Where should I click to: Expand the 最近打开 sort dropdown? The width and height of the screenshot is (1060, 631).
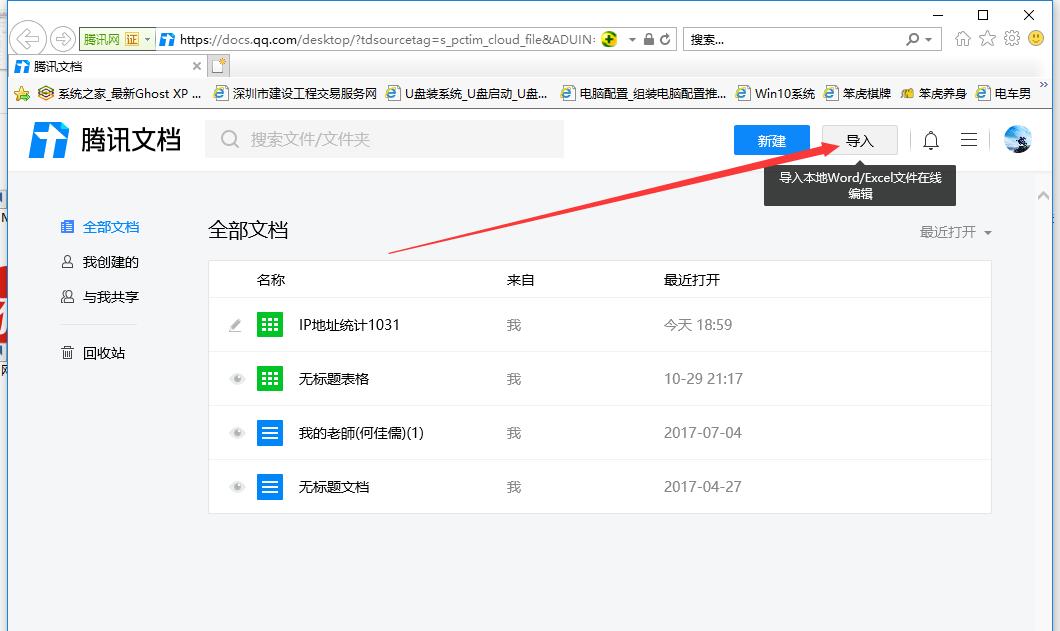pyautogui.click(x=956, y=232)
